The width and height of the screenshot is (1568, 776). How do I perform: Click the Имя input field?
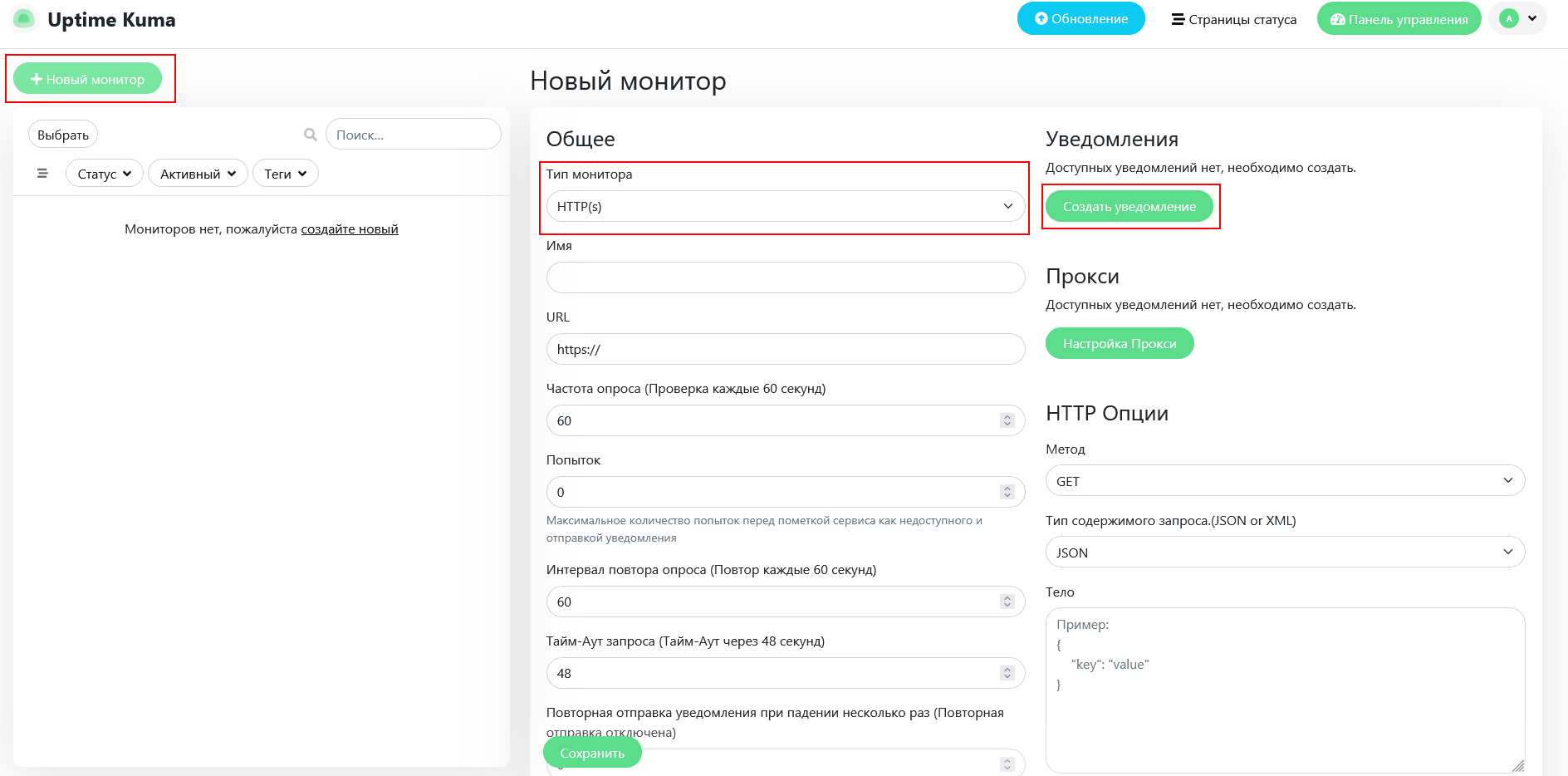click(786, 277)
